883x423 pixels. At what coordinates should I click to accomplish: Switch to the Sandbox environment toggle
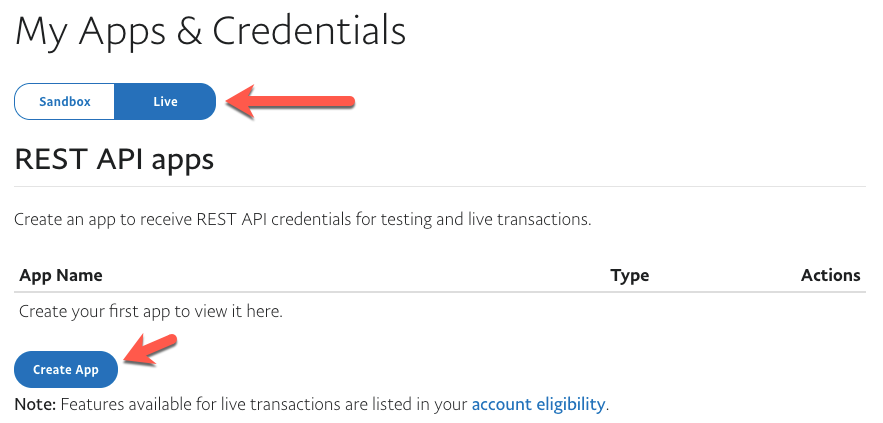(x=65, y=102)
